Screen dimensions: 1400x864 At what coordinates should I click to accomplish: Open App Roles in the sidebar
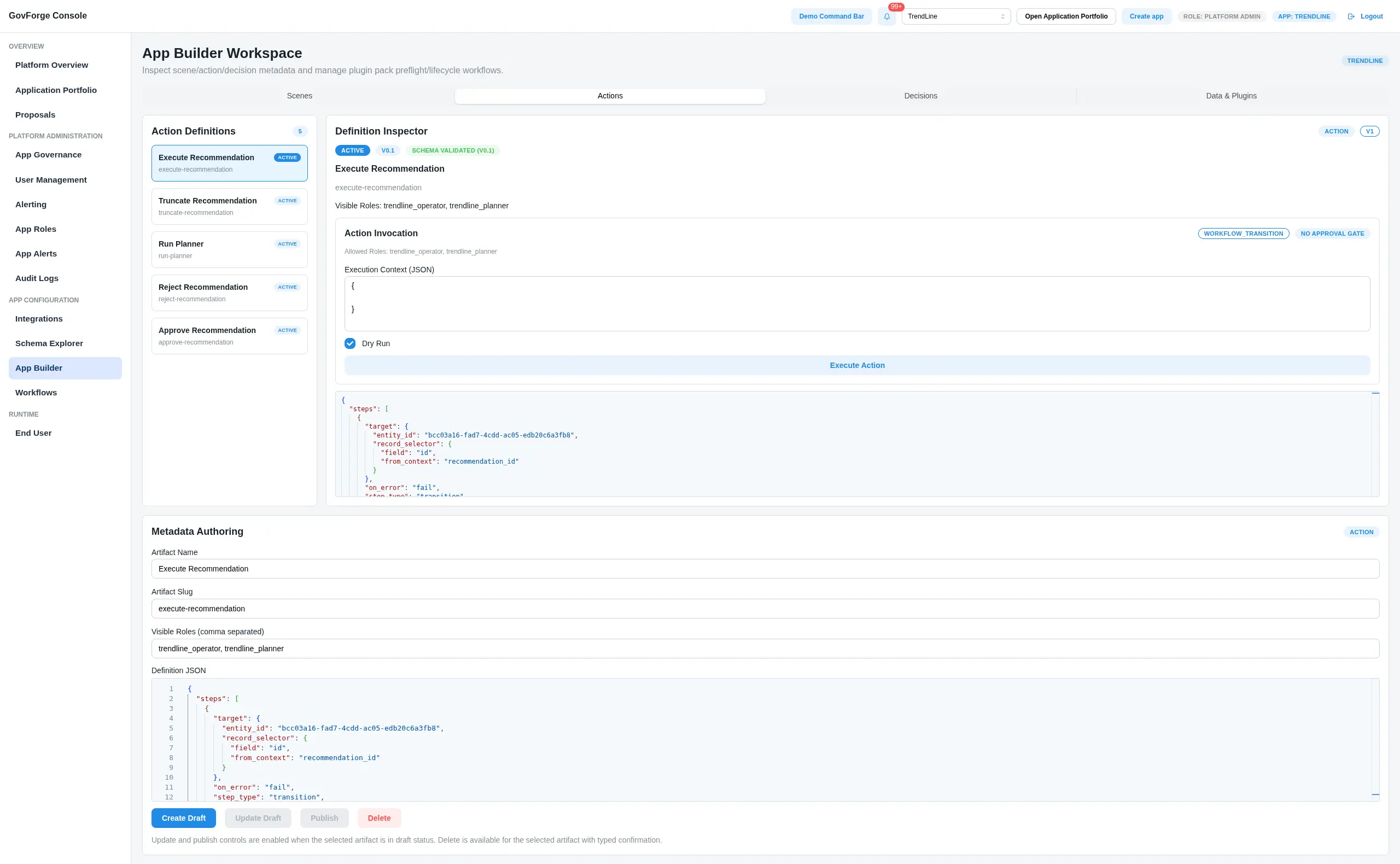65,229
